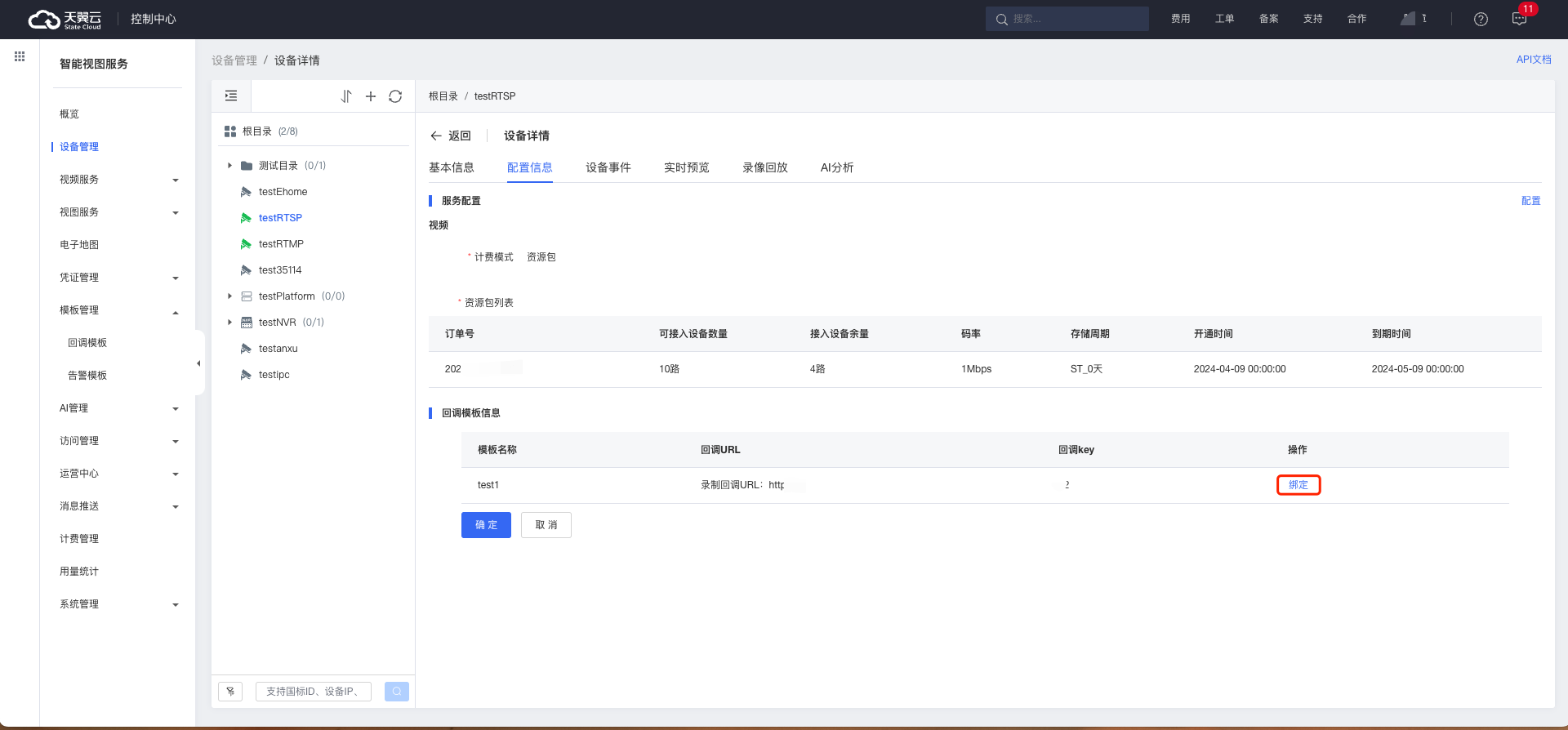Collapse the device tree panel icon

(x=231, y=96)
